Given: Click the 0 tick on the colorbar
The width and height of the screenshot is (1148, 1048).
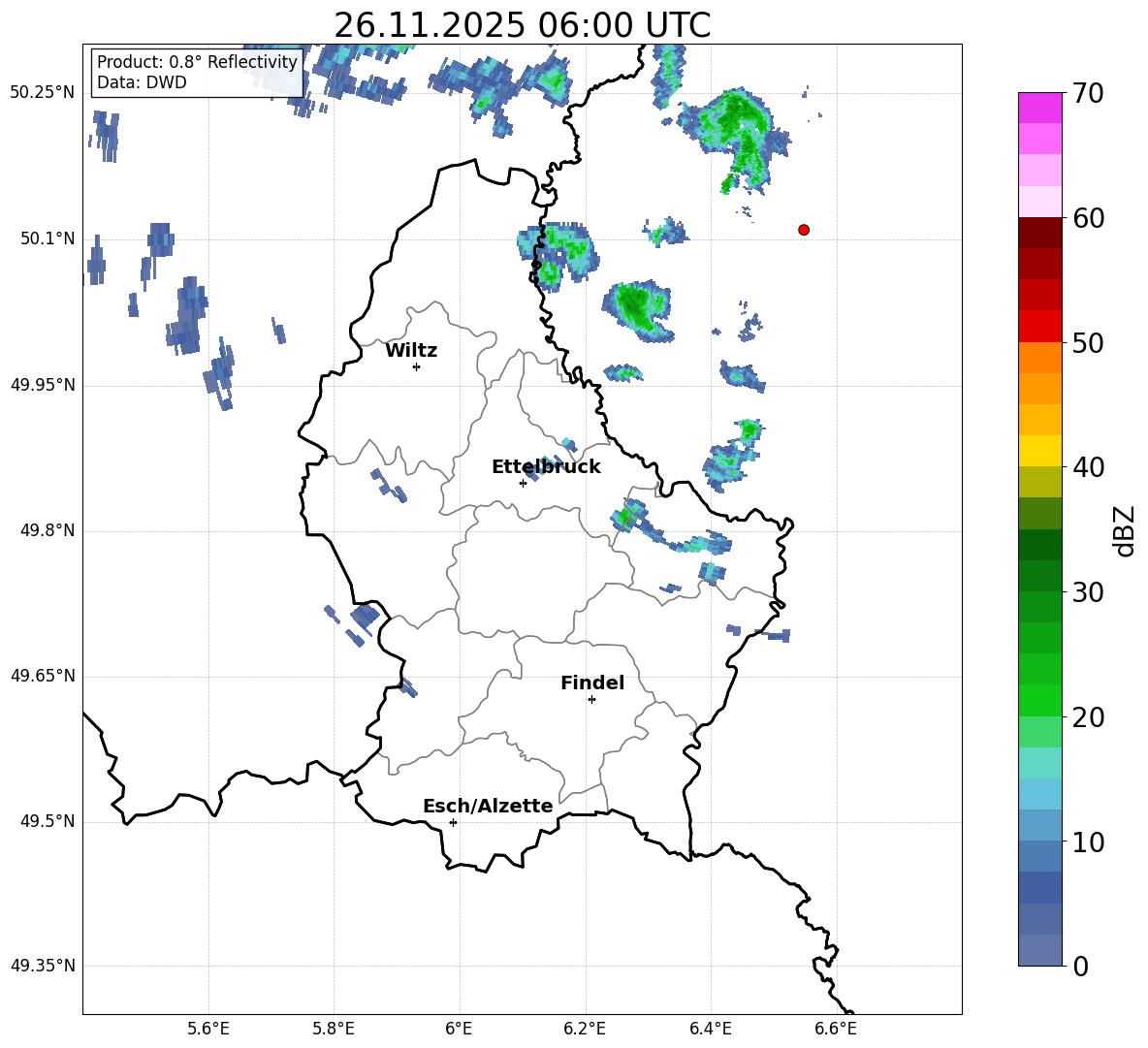Looking at the screenshot, I should (x=1081, y=966).
